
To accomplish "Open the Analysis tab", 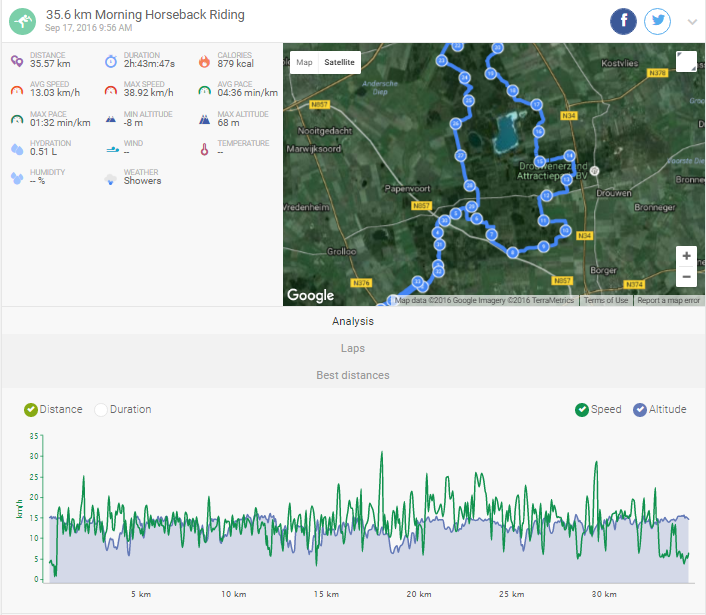I will point(353,321).
